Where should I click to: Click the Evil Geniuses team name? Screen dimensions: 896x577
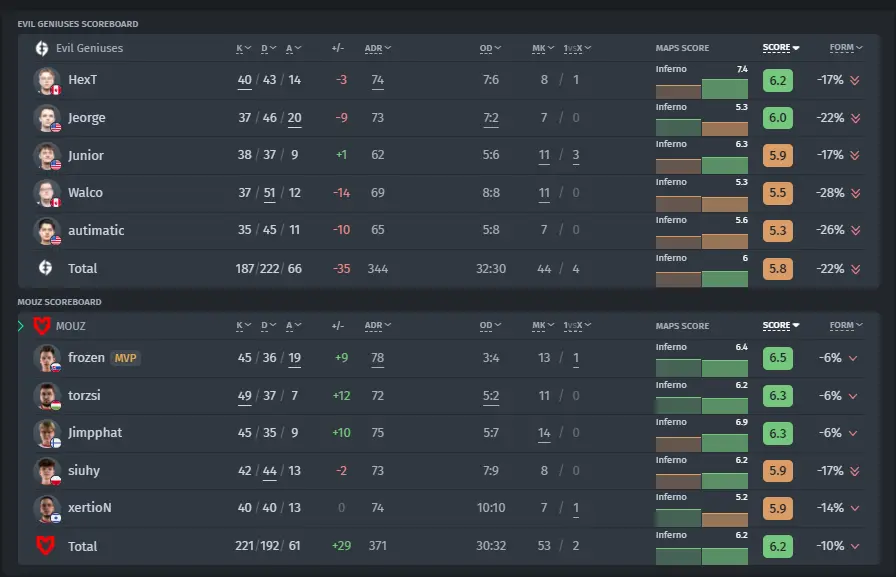point(89,49)
